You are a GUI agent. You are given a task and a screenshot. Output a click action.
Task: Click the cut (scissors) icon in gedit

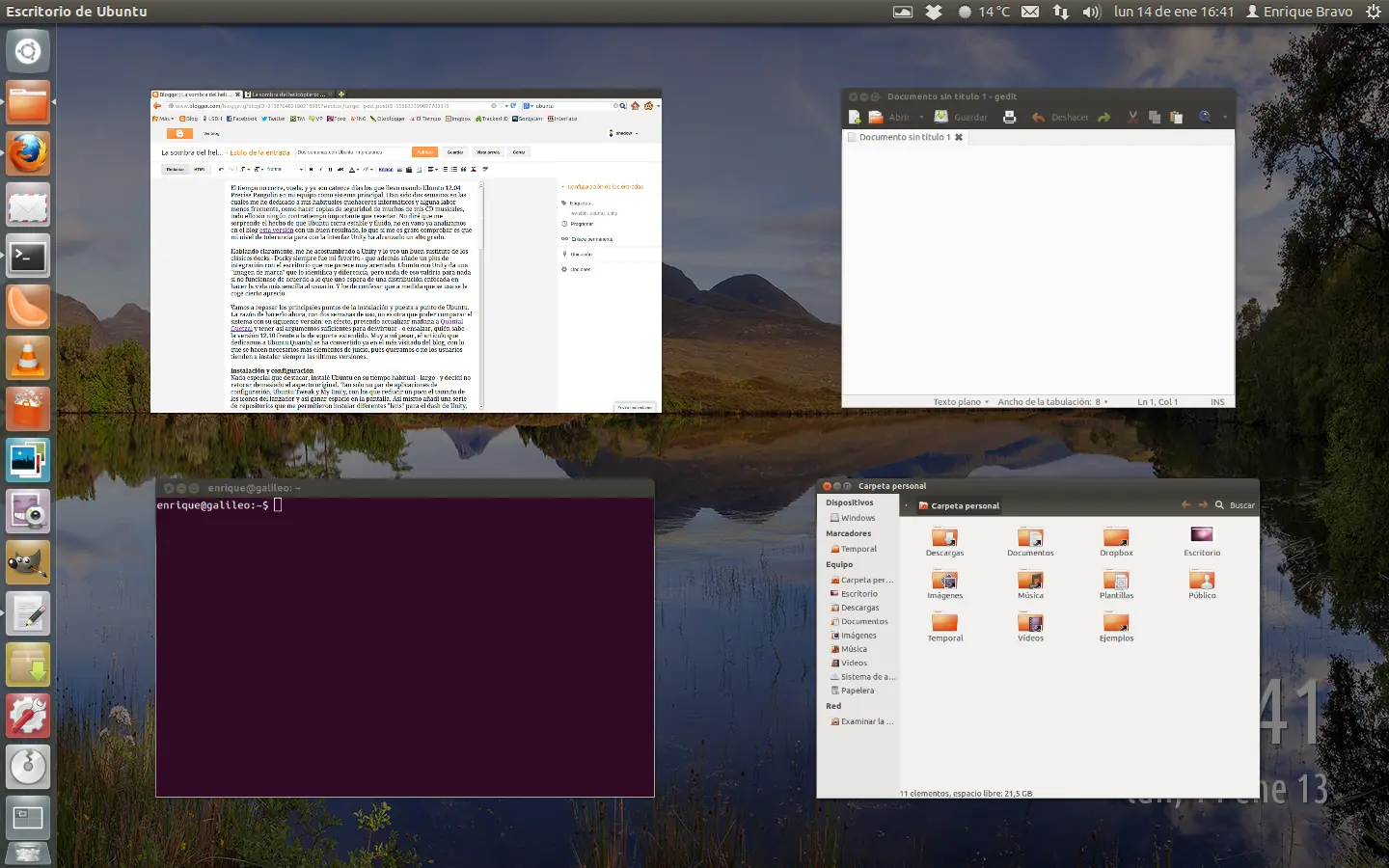click(1132, 117)
